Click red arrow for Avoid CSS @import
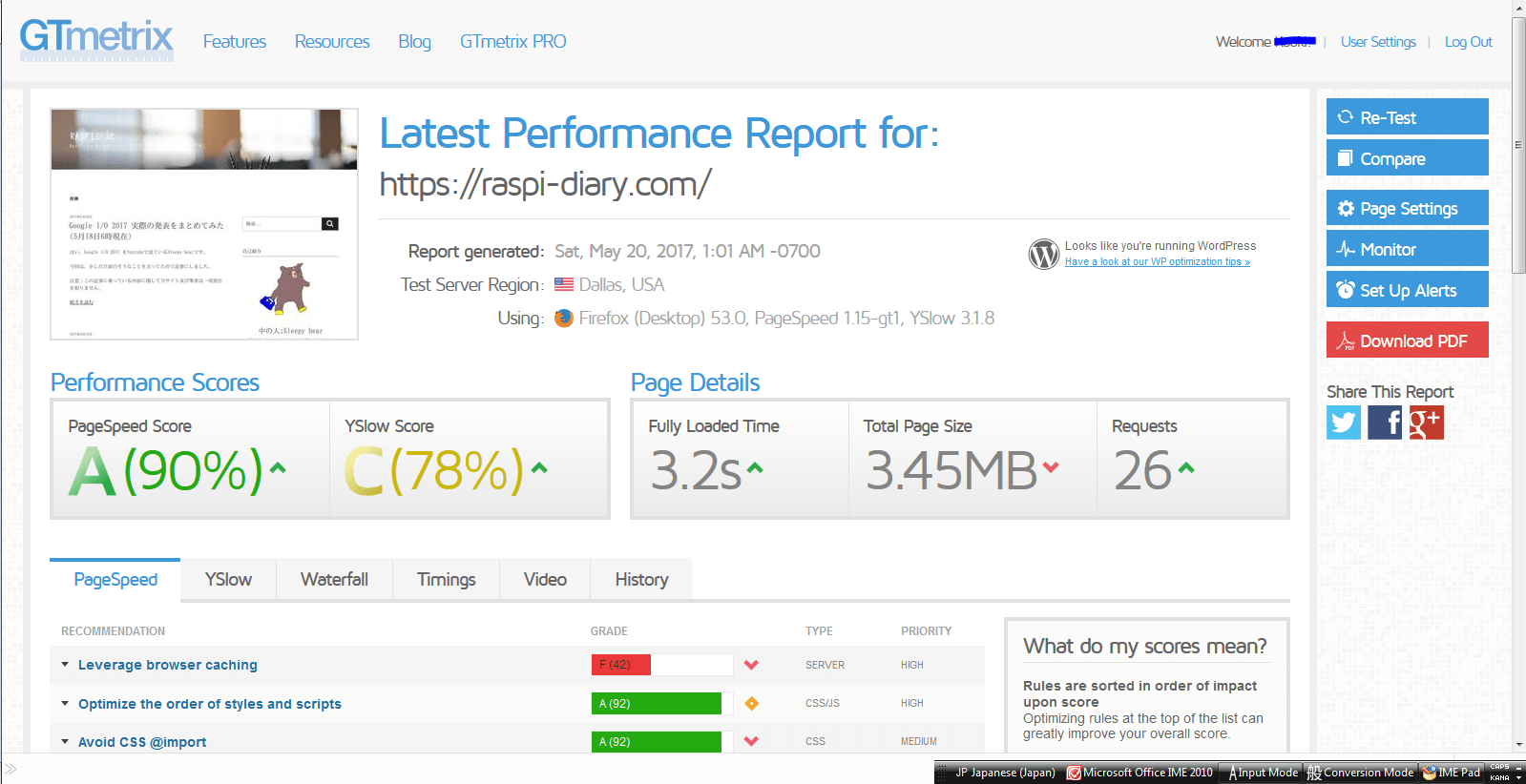1526x784 pixels. click(751, 741)
